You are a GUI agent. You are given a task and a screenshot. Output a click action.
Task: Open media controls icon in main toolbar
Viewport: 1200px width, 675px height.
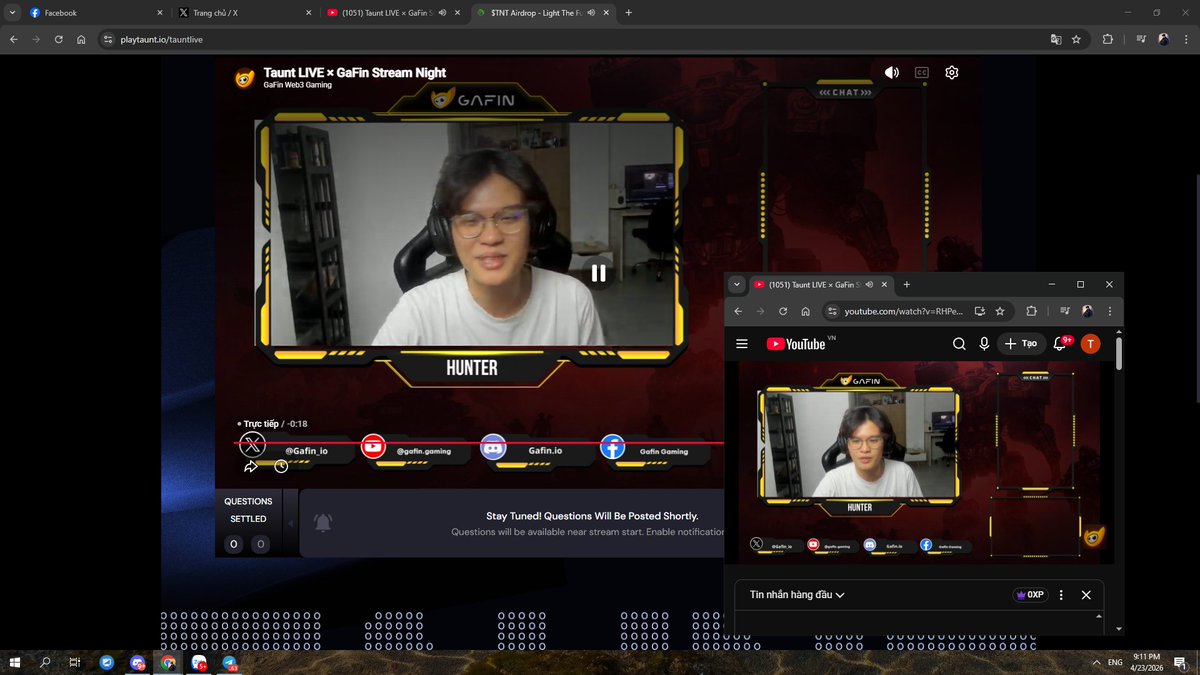(x=1141, y=39)
